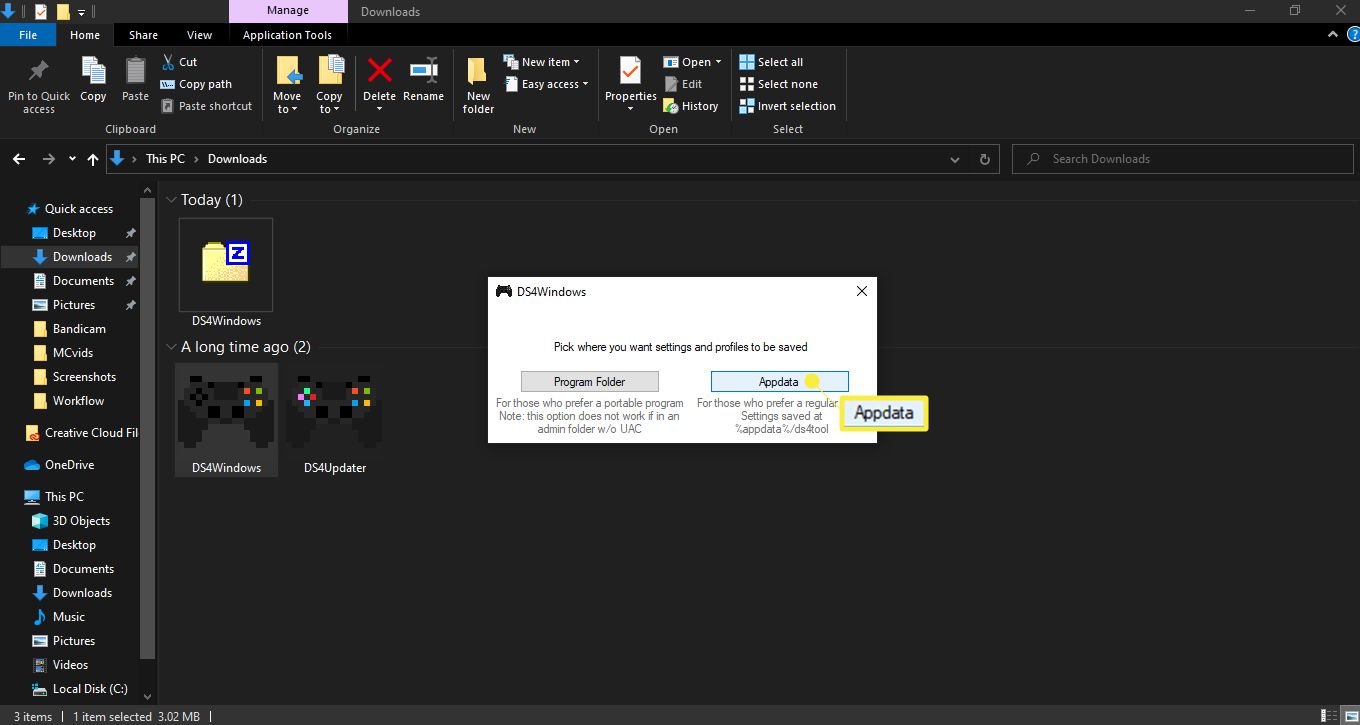Choose Appdata in DS4Windows dialog
1360x725 pixels.
click(x=779, y=381)
